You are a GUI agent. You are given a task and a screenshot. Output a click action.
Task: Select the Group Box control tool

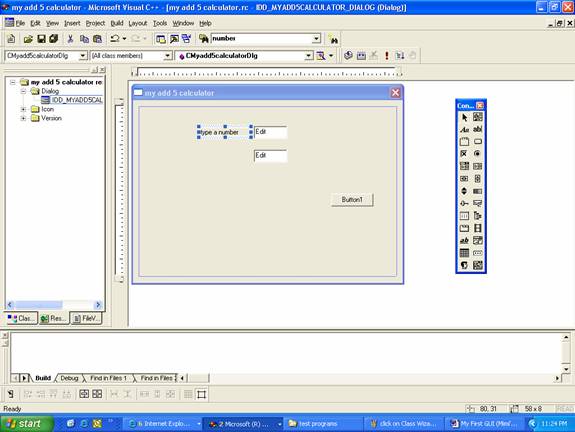(464, 142)
